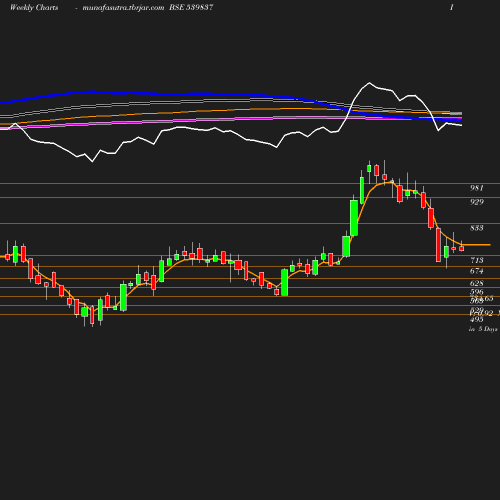
Task: Click the 713 price level label
Action: (477, 260)
